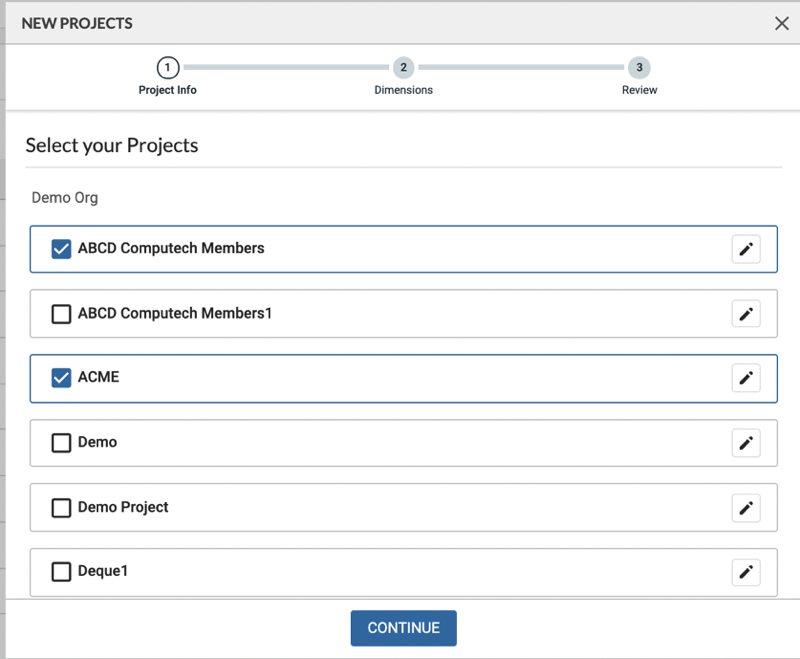Deselect the ACME project checkbox

(x=61, y=378)
